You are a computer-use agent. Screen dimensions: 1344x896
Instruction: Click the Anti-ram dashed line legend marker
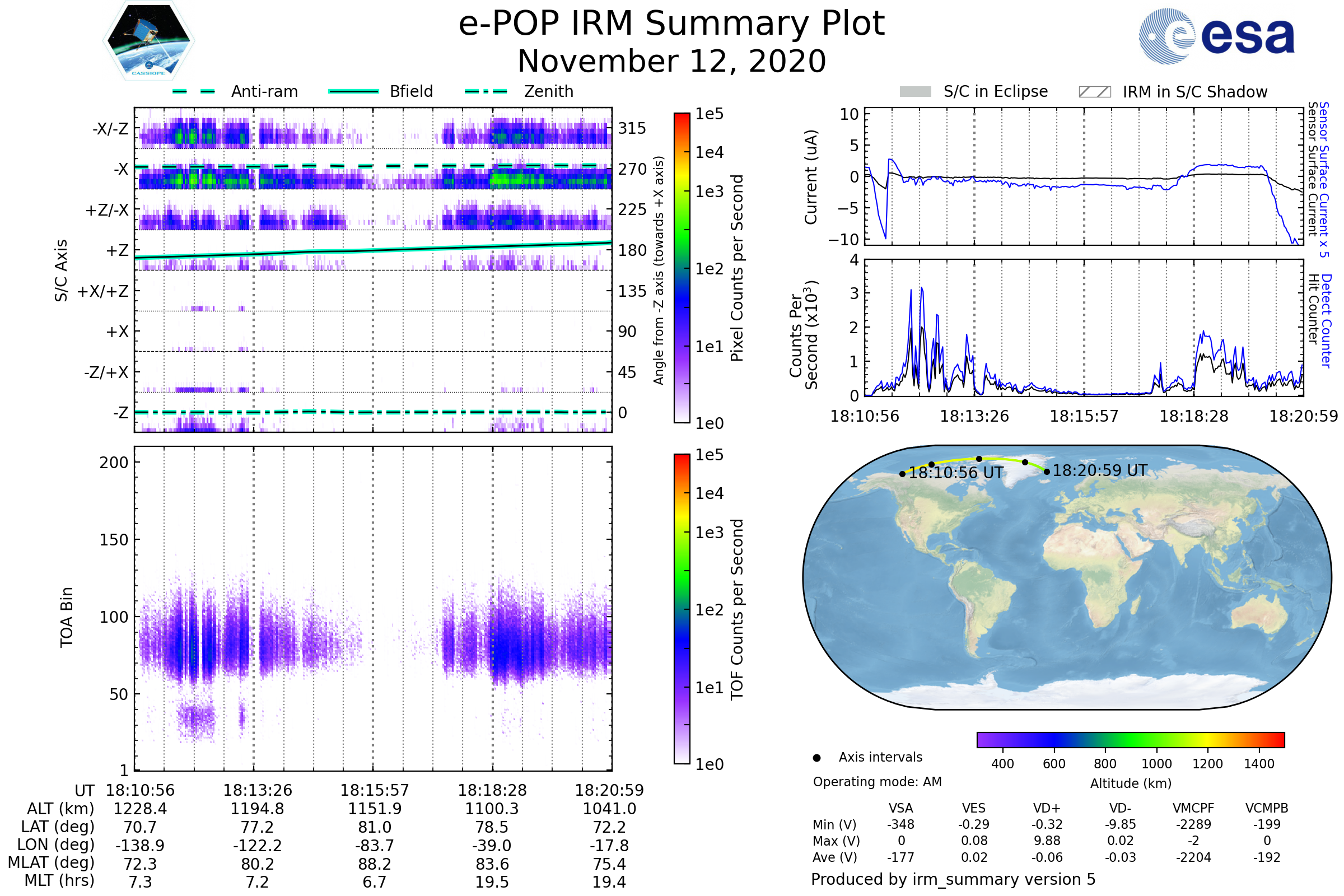tap(194, 91)
